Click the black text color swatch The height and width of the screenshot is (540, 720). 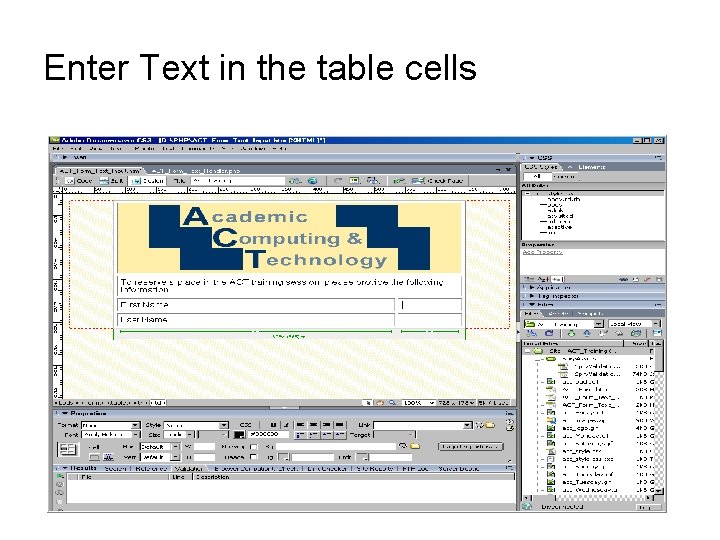(239, 434)
